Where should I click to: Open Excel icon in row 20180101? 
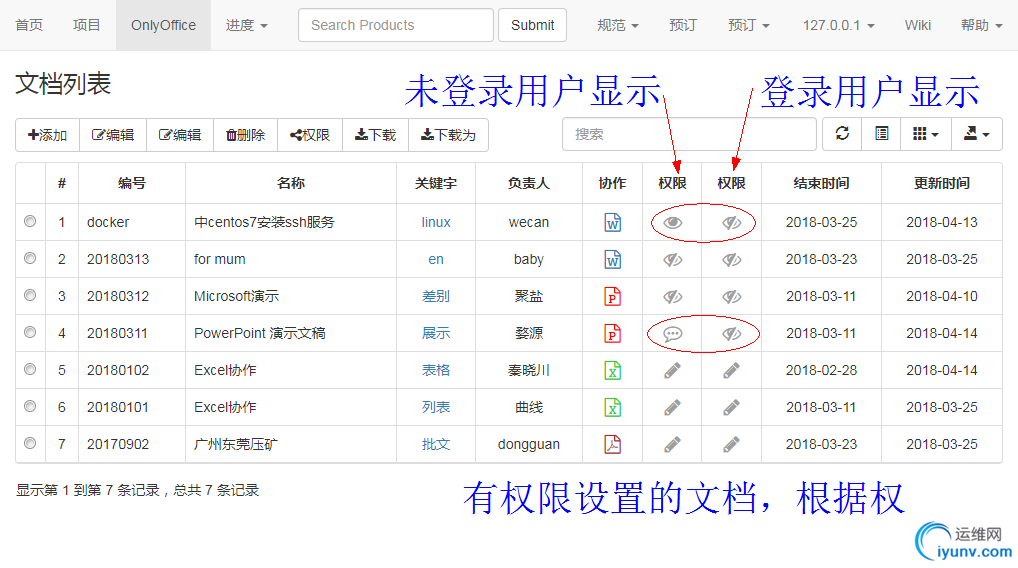pyautogui.click(x=612, y=407)
